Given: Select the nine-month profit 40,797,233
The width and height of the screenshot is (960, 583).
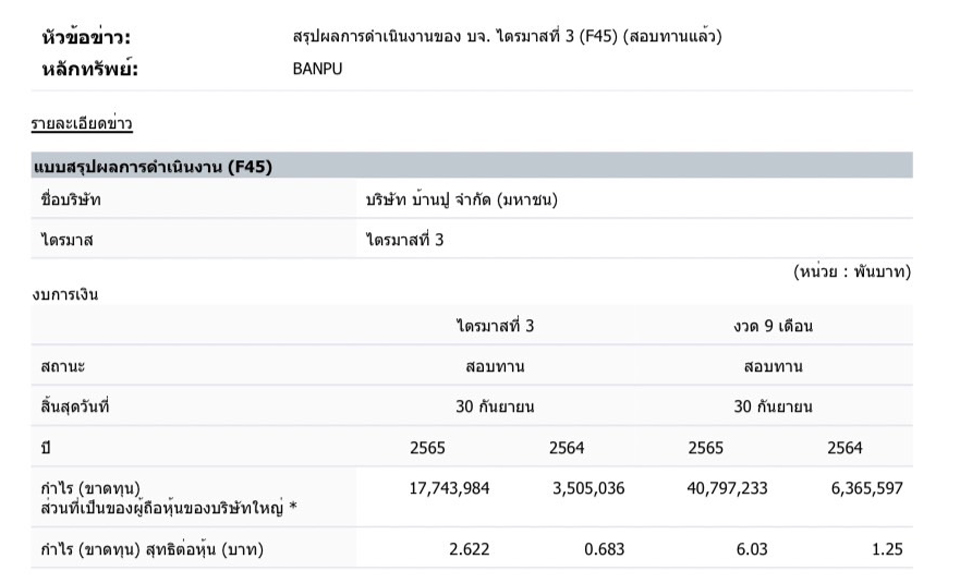Looking at the screenshot, I should point(728,489).
